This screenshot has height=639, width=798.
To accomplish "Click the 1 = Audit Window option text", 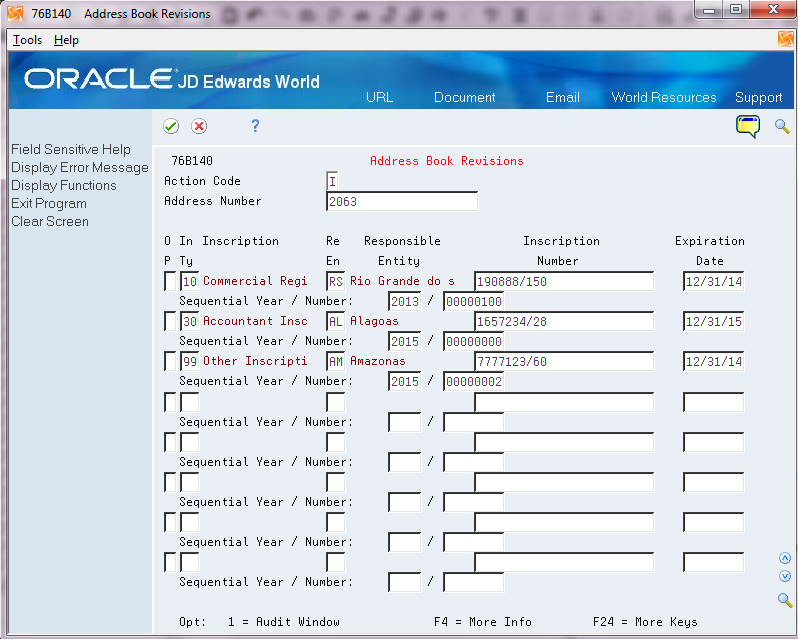I will (284, 622).
